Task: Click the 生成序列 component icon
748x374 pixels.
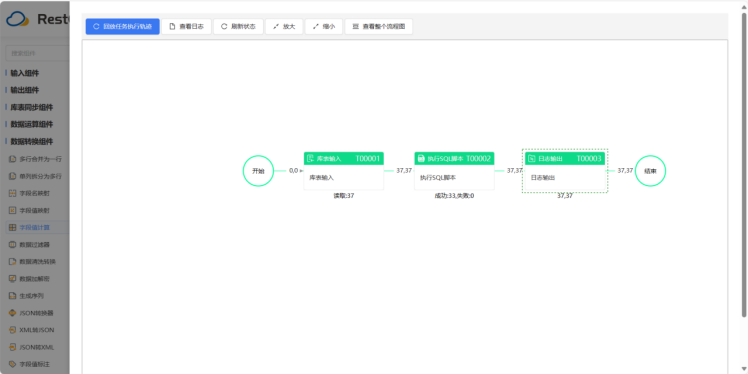Action: point(13,296)
